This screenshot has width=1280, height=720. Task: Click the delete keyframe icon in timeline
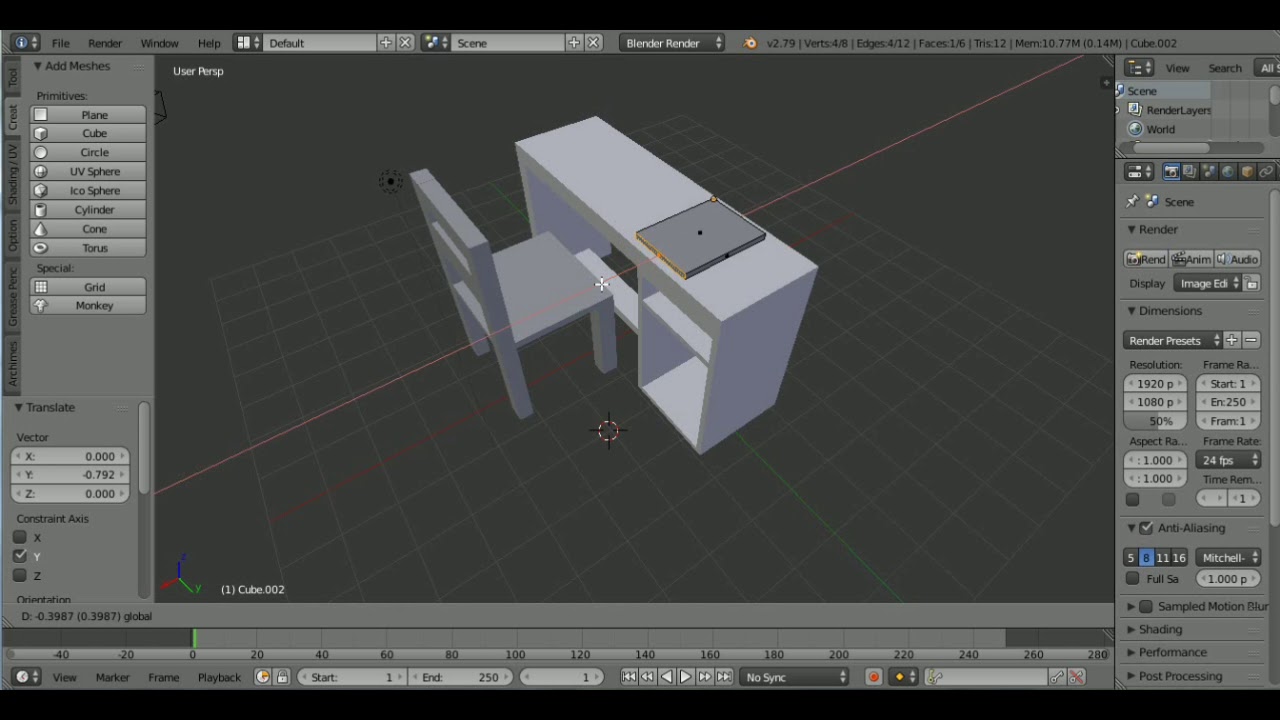coord(1076,677)
